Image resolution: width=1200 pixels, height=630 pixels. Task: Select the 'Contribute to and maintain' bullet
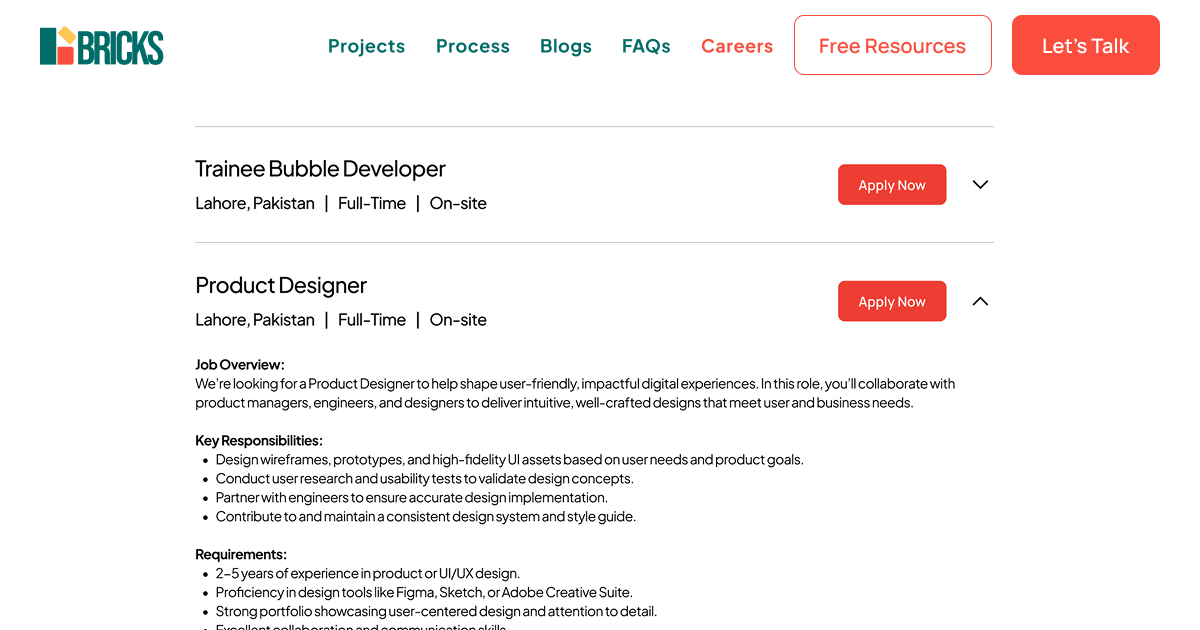426,517
